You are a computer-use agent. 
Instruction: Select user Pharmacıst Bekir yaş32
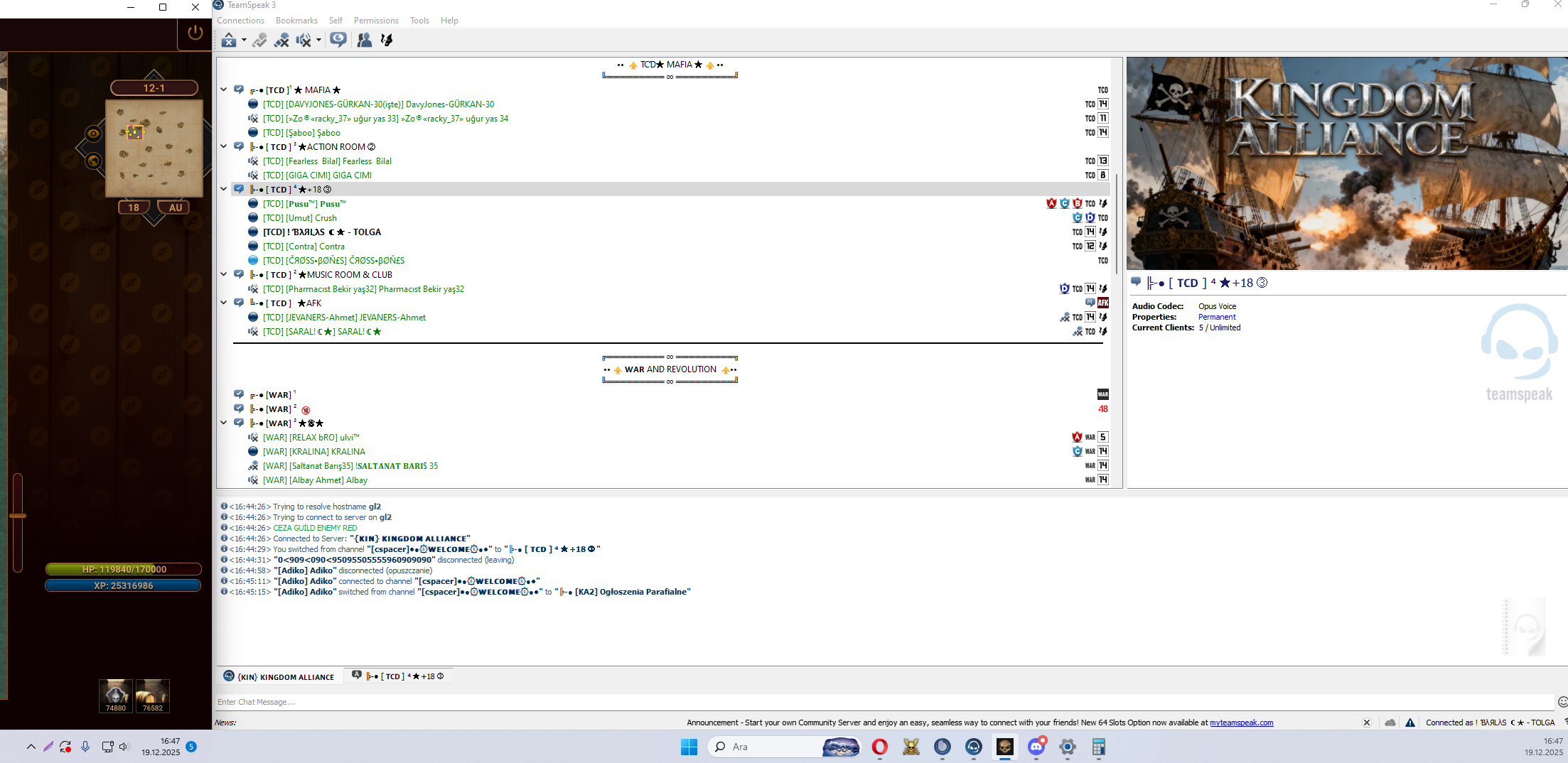(363, 289)
